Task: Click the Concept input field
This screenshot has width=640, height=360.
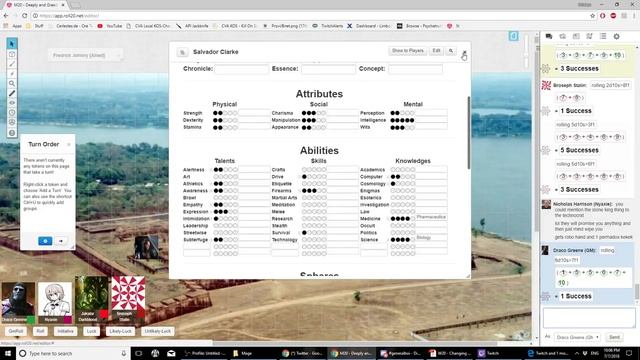Action: pyautogui.click(x=416, y=69)
